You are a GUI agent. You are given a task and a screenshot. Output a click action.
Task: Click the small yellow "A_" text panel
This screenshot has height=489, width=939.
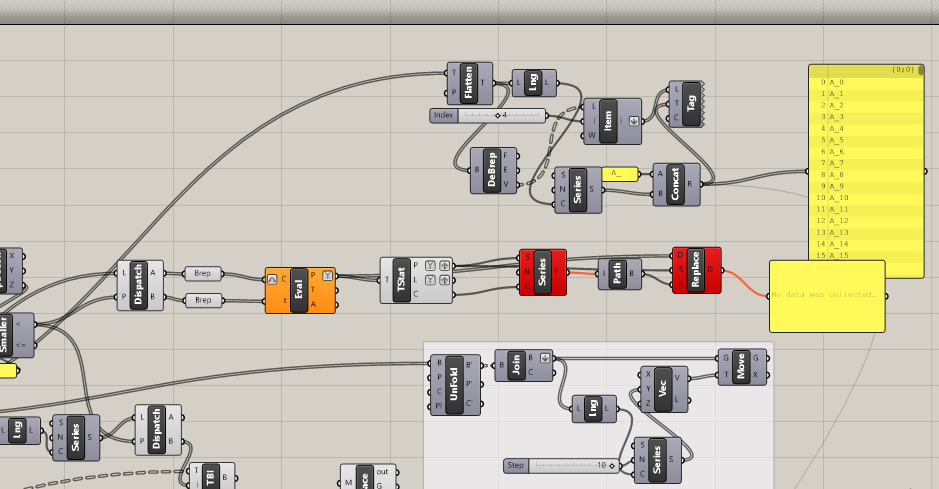pos(619,173)
